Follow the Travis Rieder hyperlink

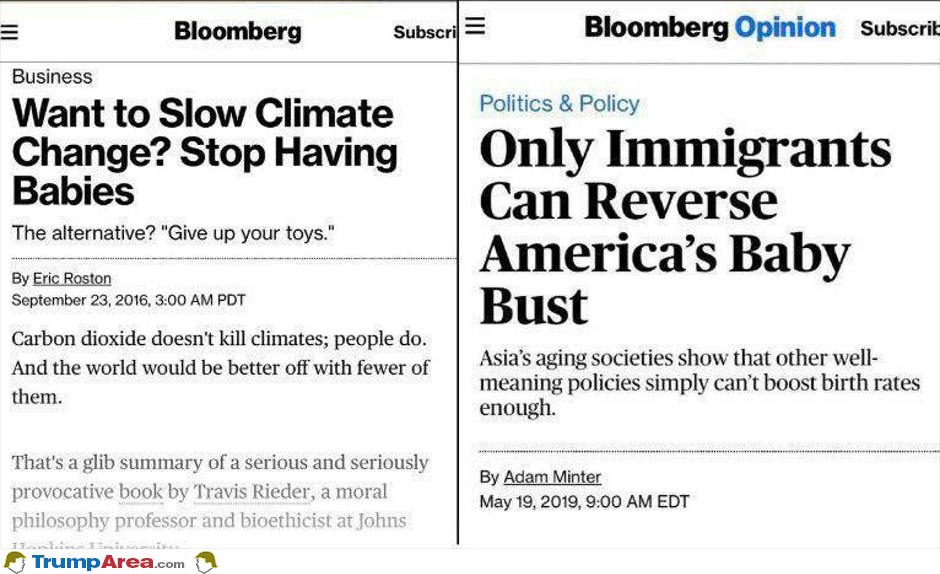[x=254, y=492]
